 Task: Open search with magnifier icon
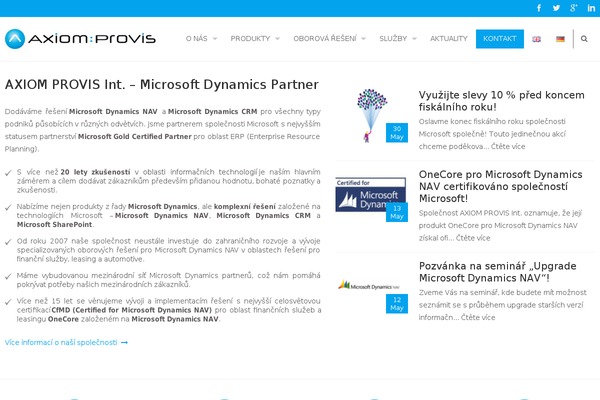pos(584,39)
